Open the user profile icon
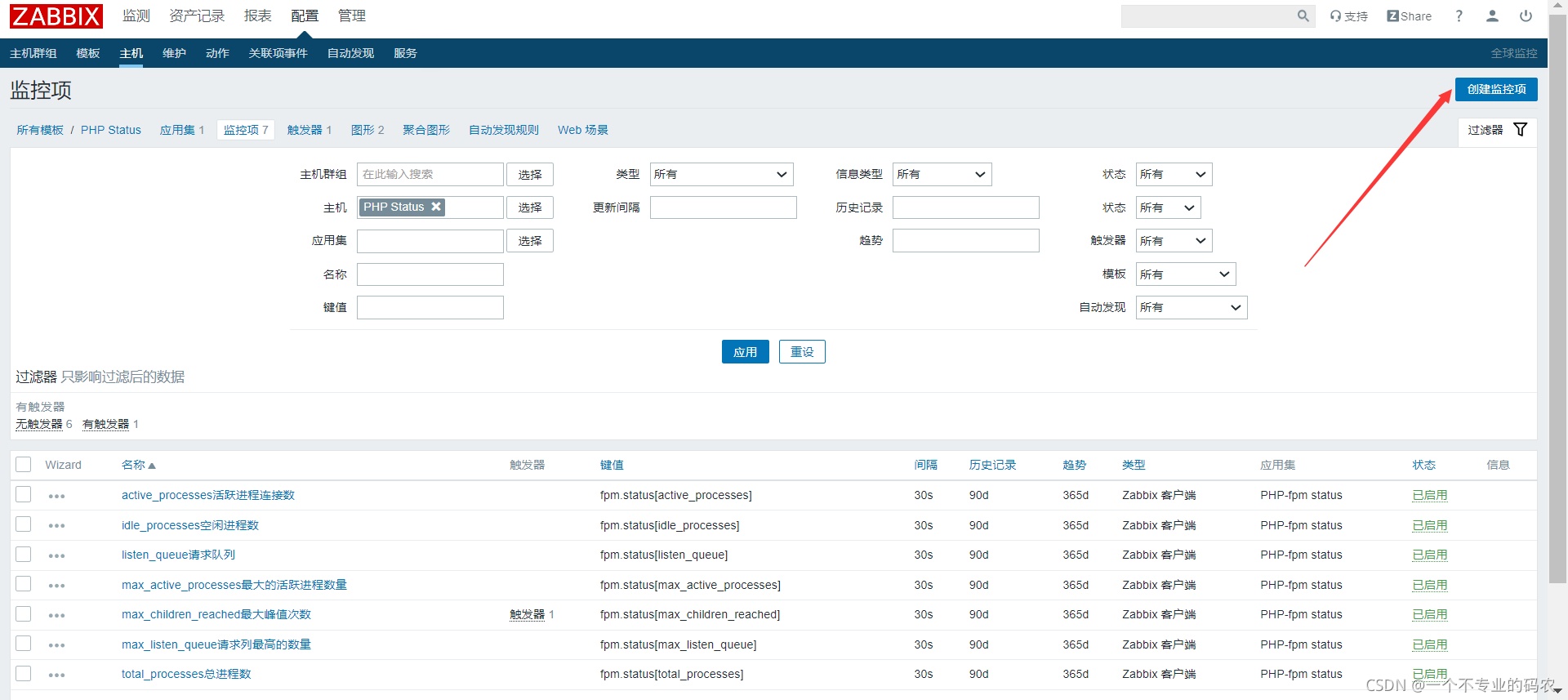The image size is (1568, 700). (1492, 16)
